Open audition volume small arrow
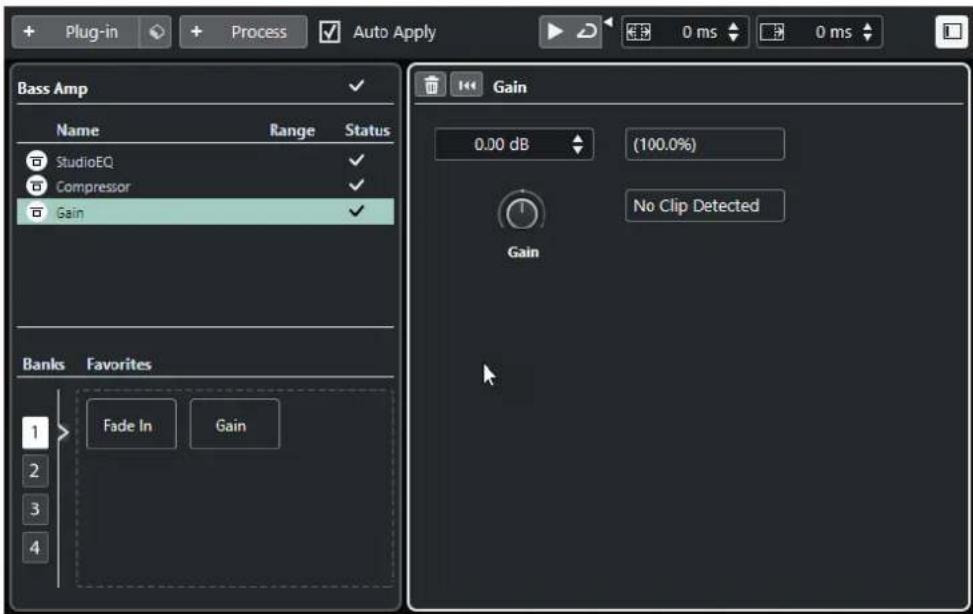This screenshot has height=614, width=973. click(608, 22)
